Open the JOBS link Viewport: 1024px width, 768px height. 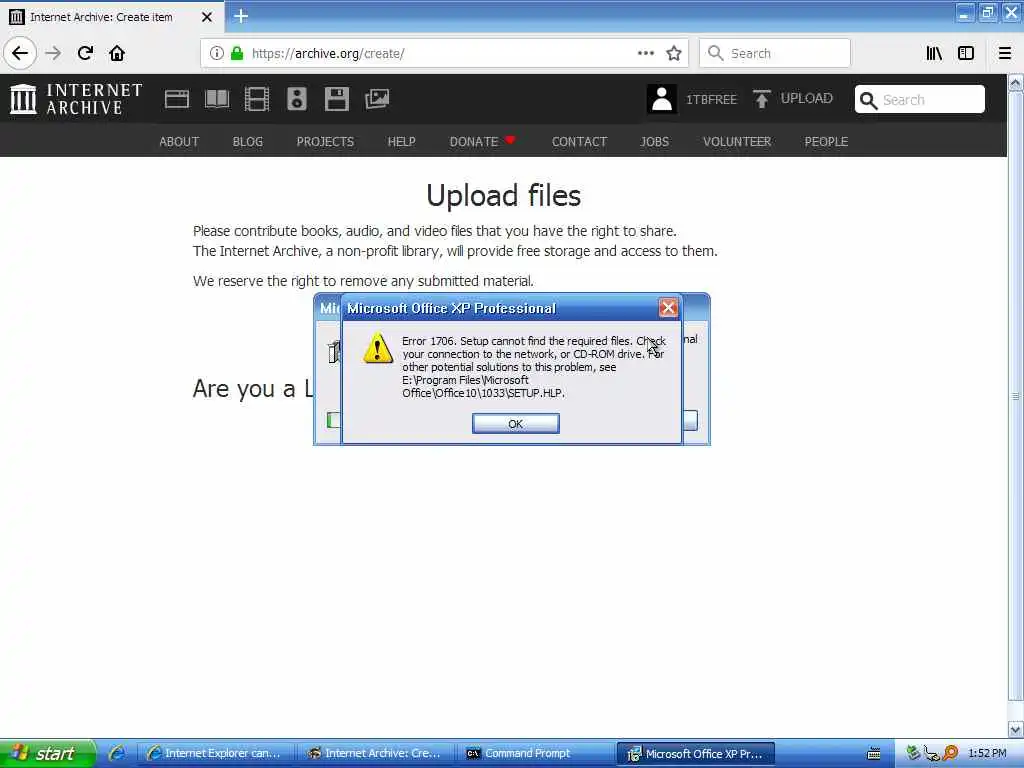coord(654,142)
